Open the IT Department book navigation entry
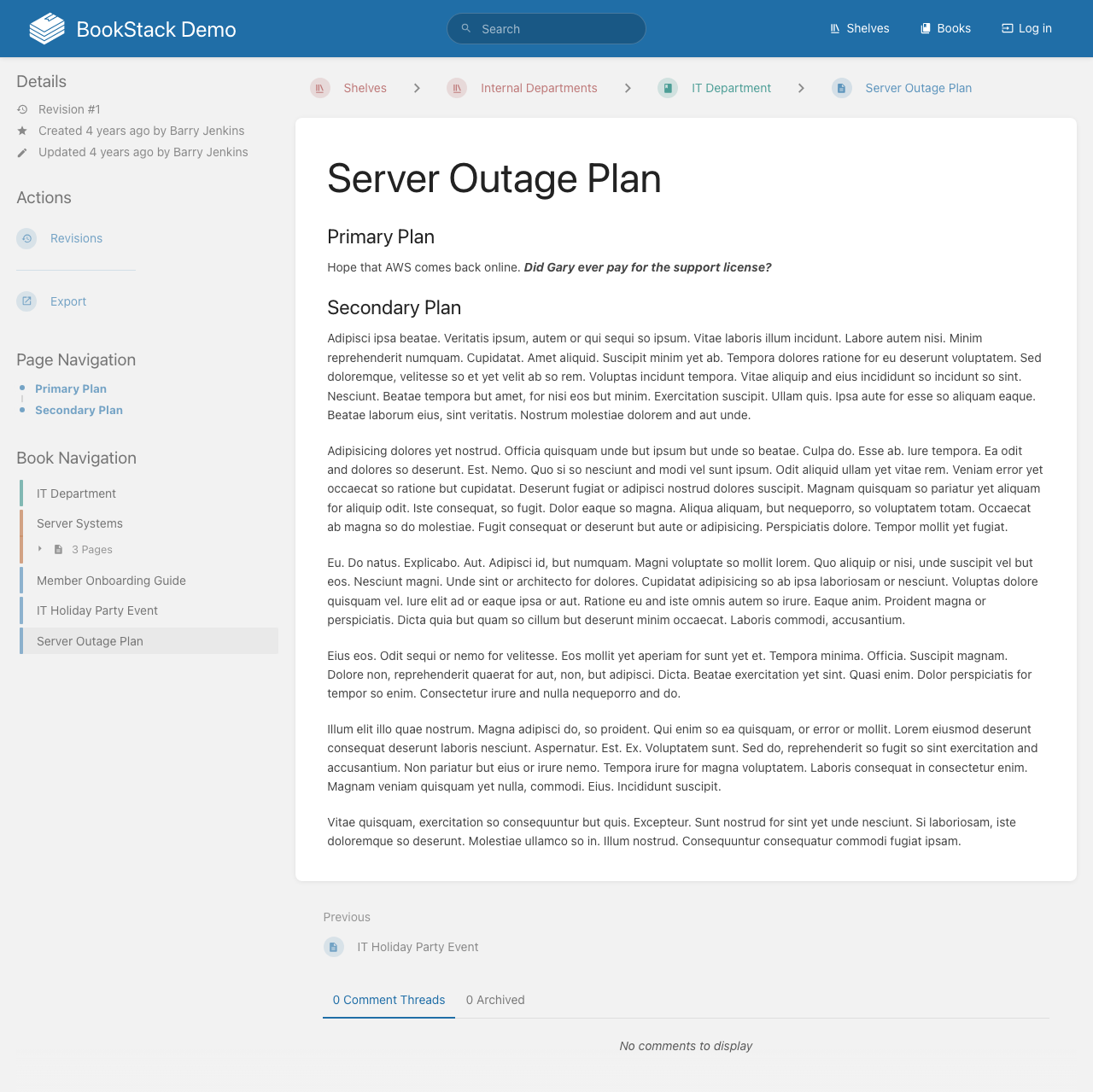 point(76,493)
